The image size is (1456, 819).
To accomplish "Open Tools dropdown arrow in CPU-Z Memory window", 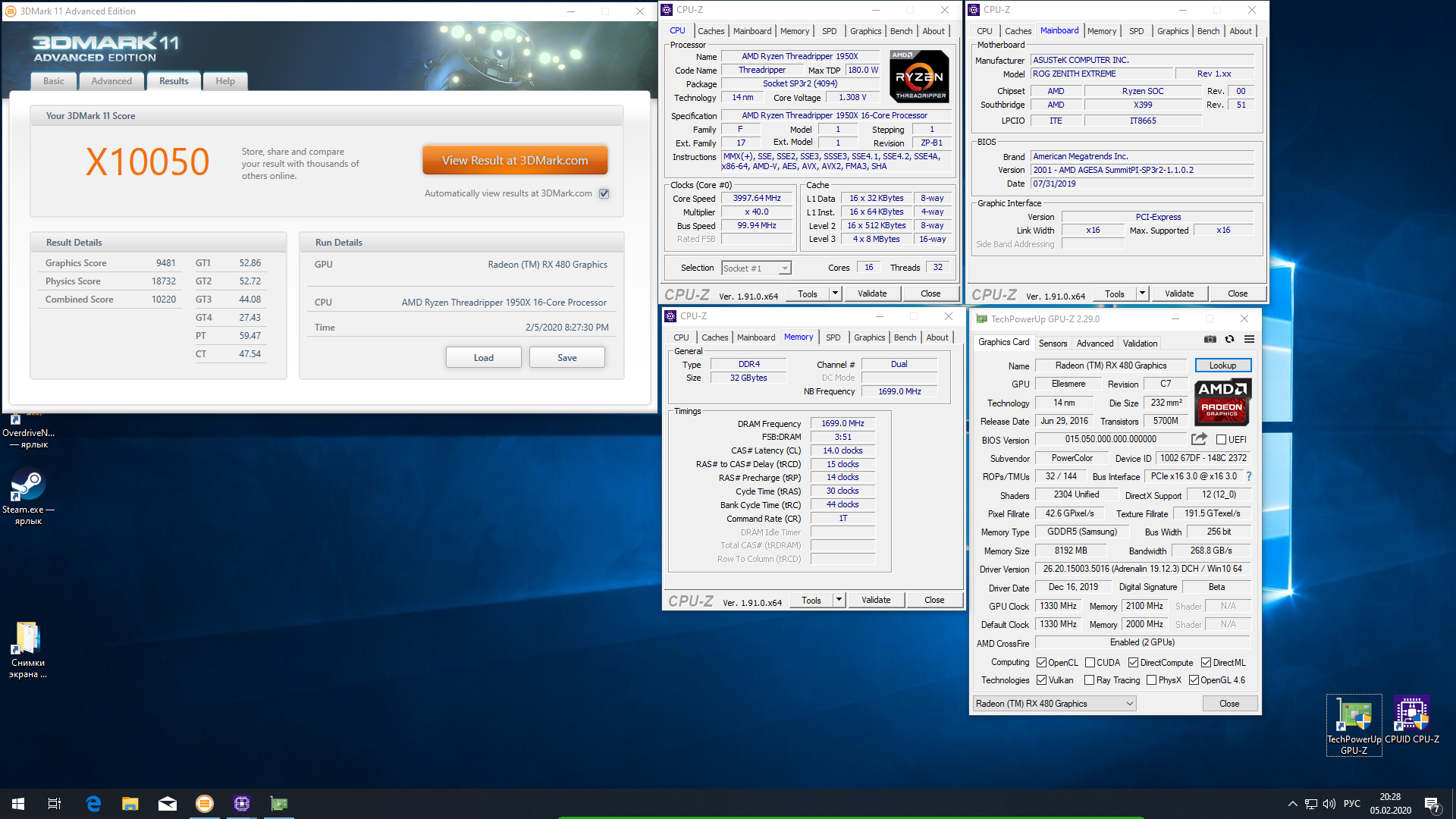I will click(839, 600).
